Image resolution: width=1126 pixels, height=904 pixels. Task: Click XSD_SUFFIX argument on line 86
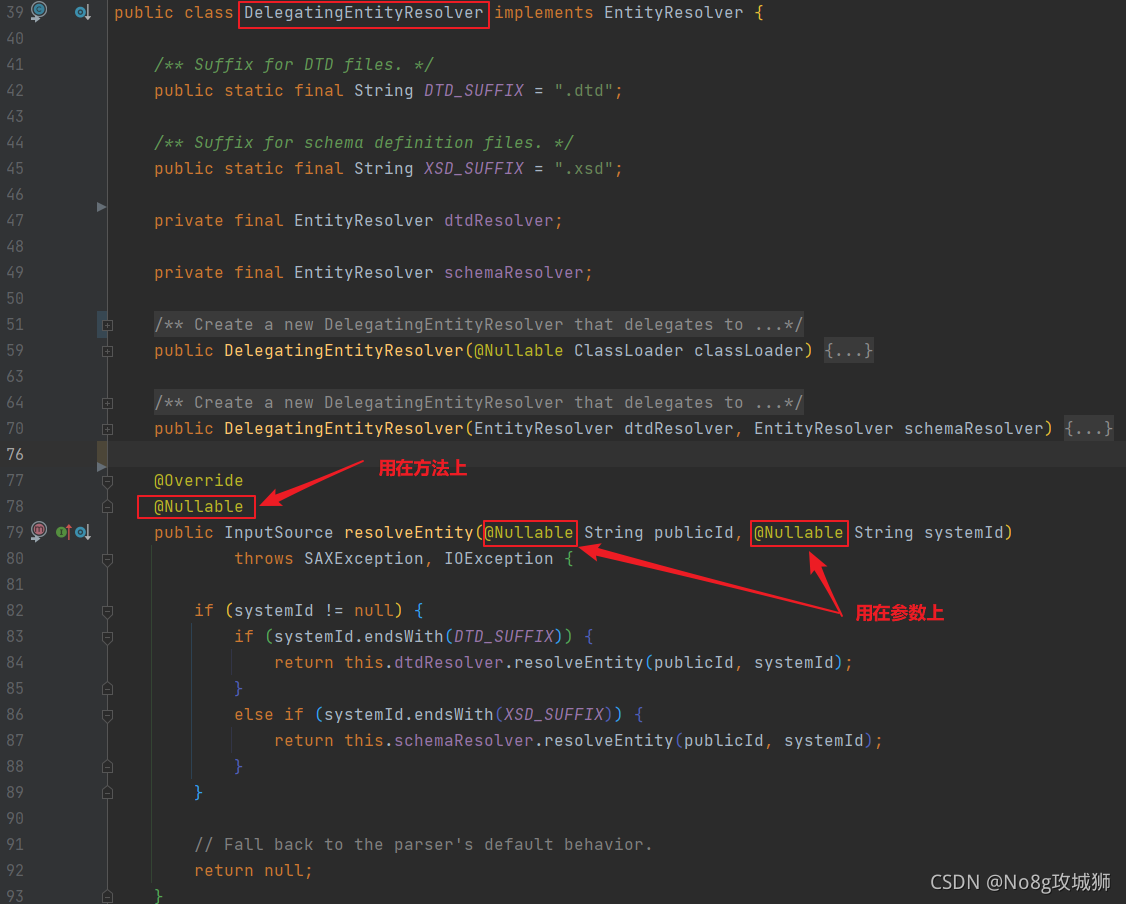[553, 715]
